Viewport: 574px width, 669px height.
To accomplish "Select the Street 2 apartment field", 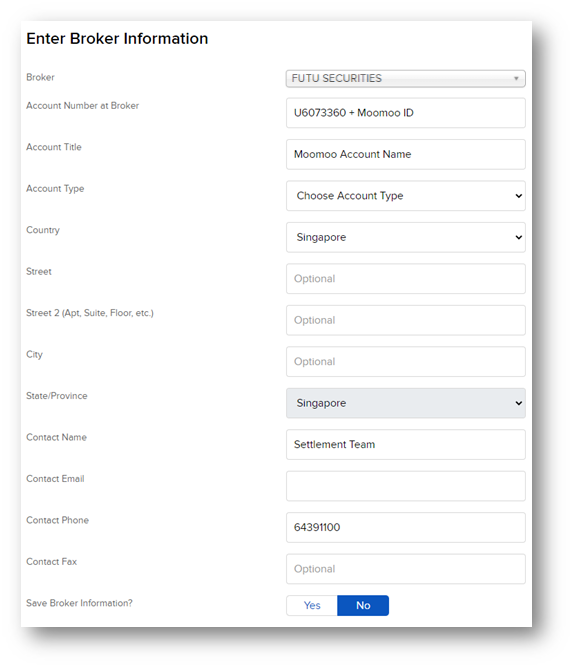I will coord(405,320).
